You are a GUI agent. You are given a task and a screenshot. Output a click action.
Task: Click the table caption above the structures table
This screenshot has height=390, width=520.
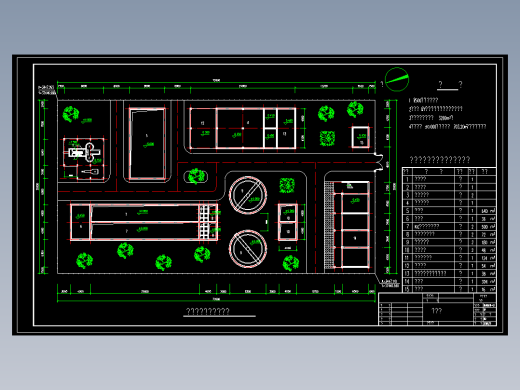click(x=440, y=160)
